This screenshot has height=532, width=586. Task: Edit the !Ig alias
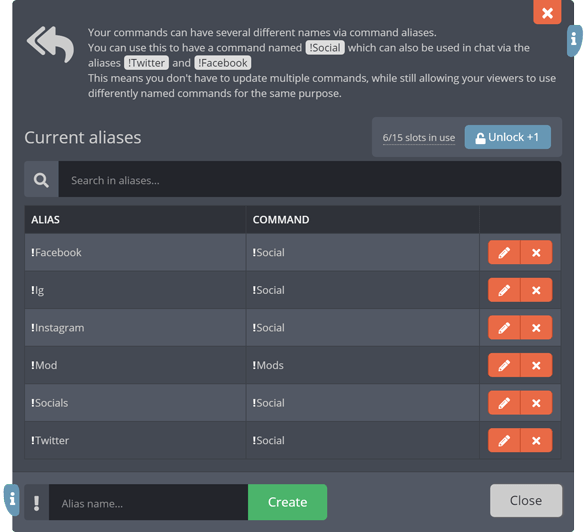tap(504, 290)
